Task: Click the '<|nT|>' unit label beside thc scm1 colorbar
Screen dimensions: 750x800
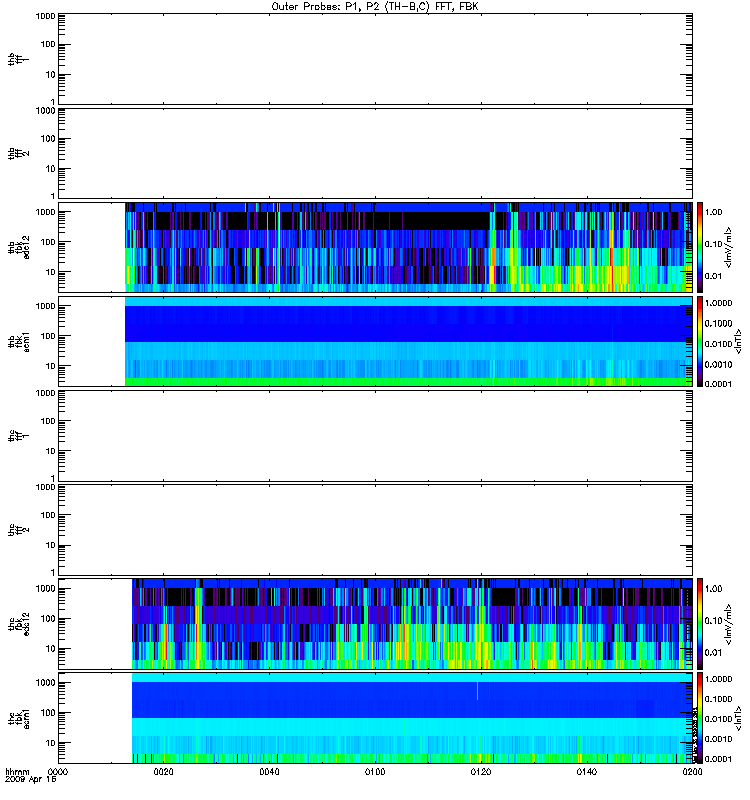Action: pyautogui.click(x=737, y=718)
